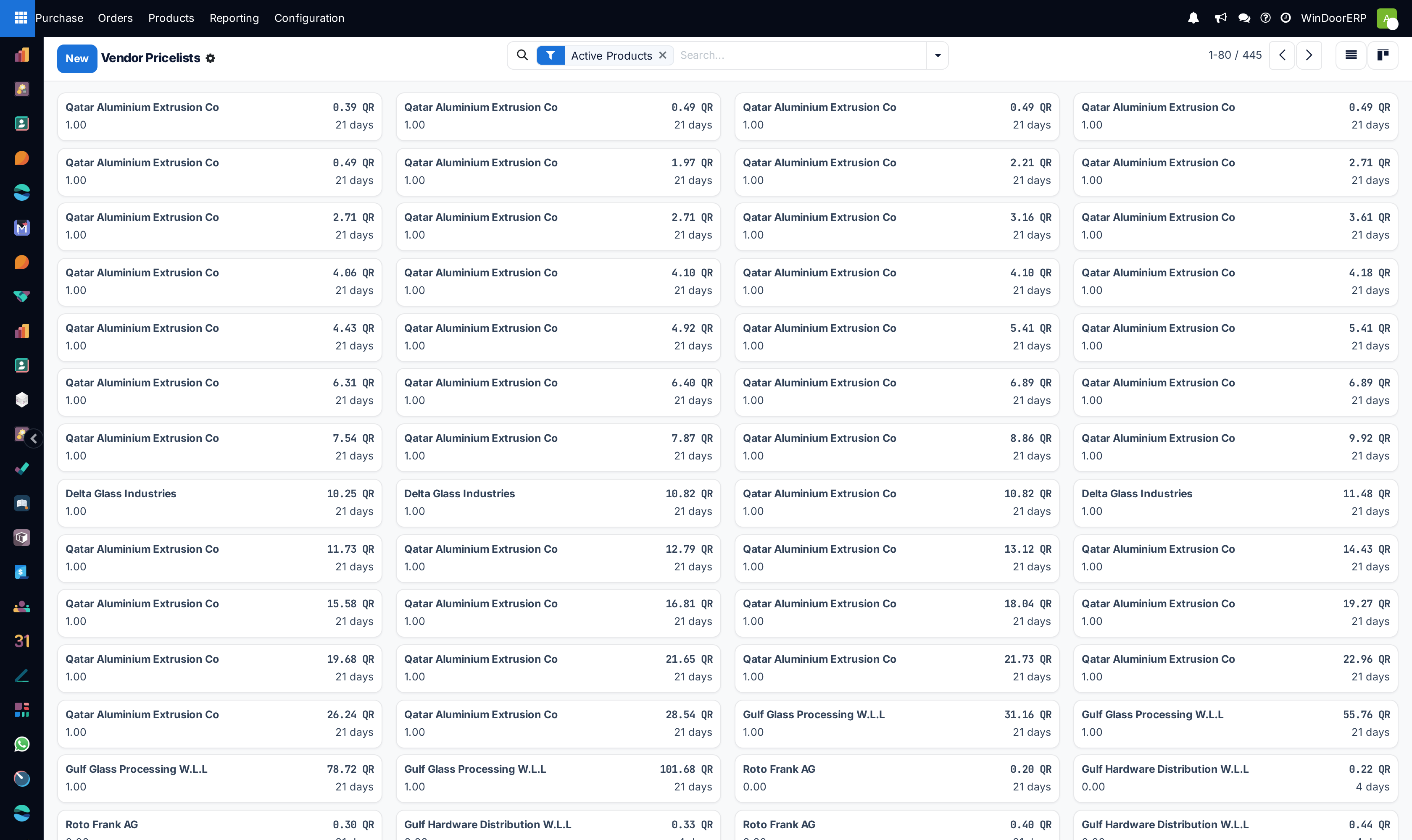Screen dimensions: 1412x840
Task: Open Gulf Glass Processing 31.16 QR card
Action: (x=897, y=724)
